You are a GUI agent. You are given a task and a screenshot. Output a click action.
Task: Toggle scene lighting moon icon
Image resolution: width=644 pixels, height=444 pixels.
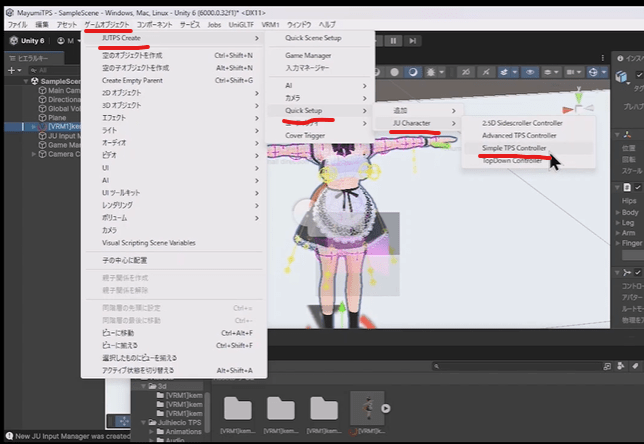[413, 72]
